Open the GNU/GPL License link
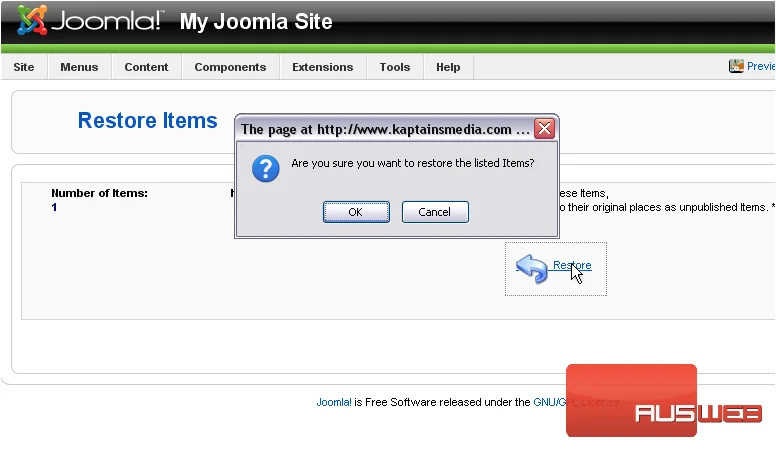This screenshot has height=450, width=776. (x=577, y=402)
